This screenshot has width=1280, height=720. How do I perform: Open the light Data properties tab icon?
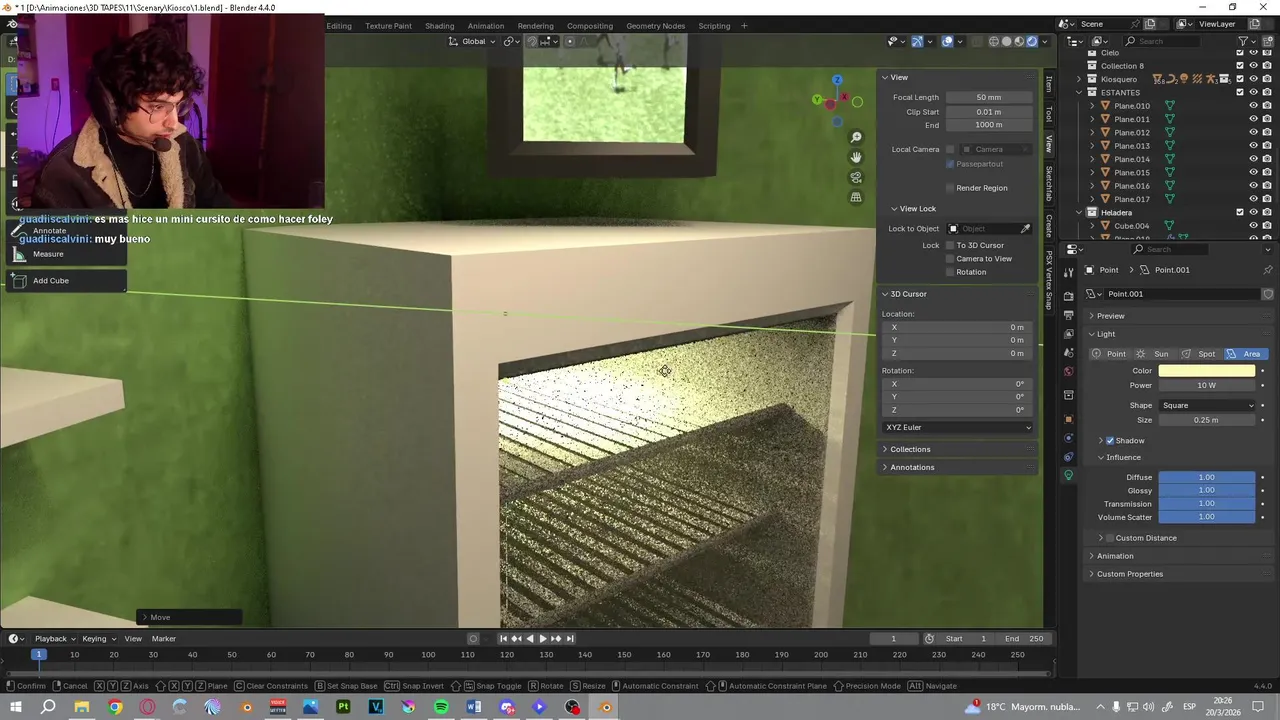[x=1068, y=476]
